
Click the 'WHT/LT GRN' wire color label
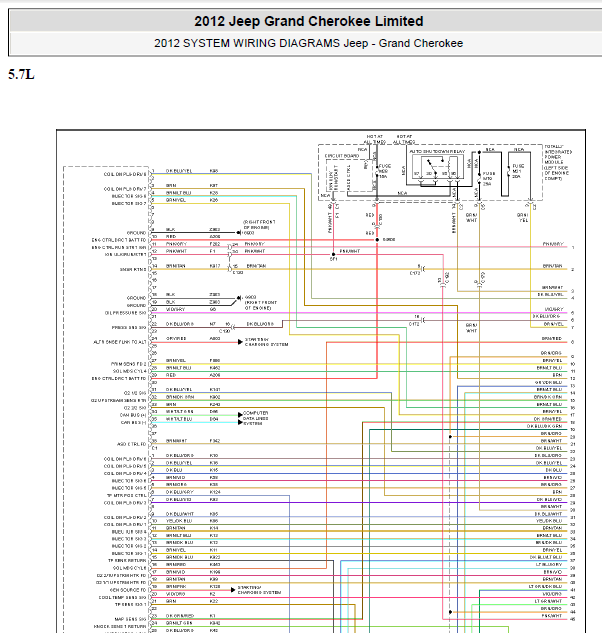(180, 411)
